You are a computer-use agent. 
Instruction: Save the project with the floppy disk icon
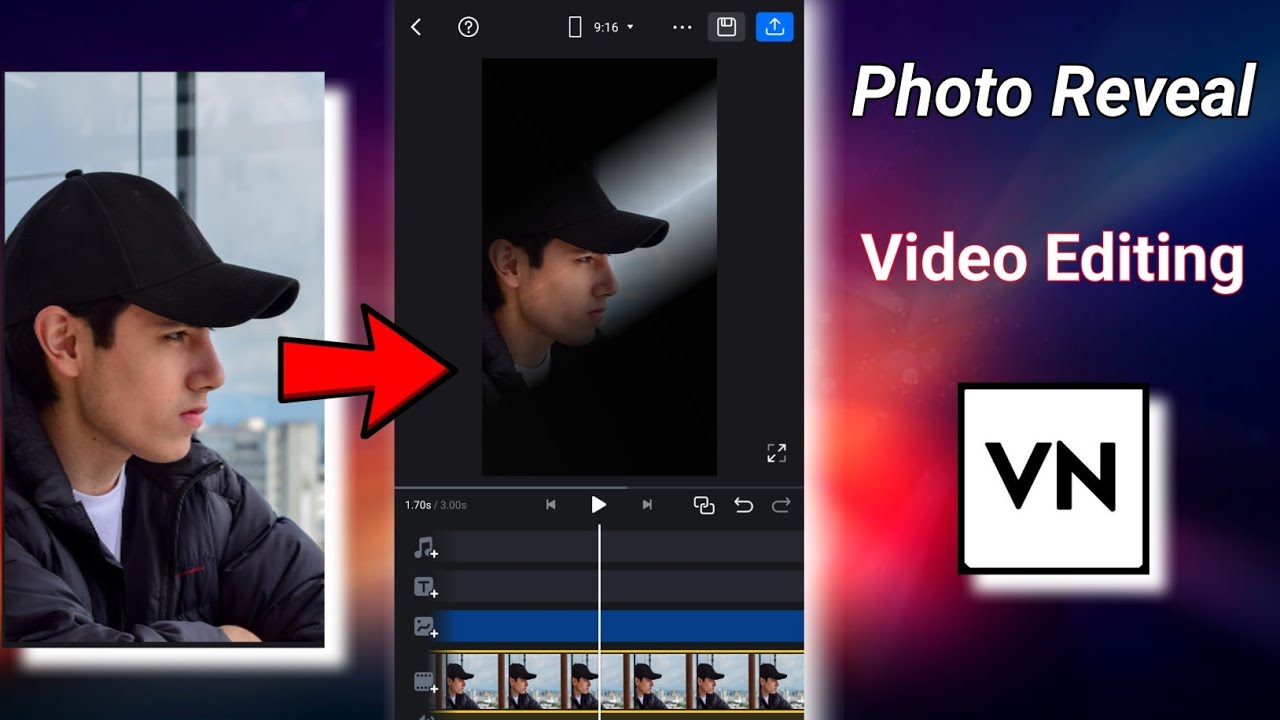click(727, 27)
